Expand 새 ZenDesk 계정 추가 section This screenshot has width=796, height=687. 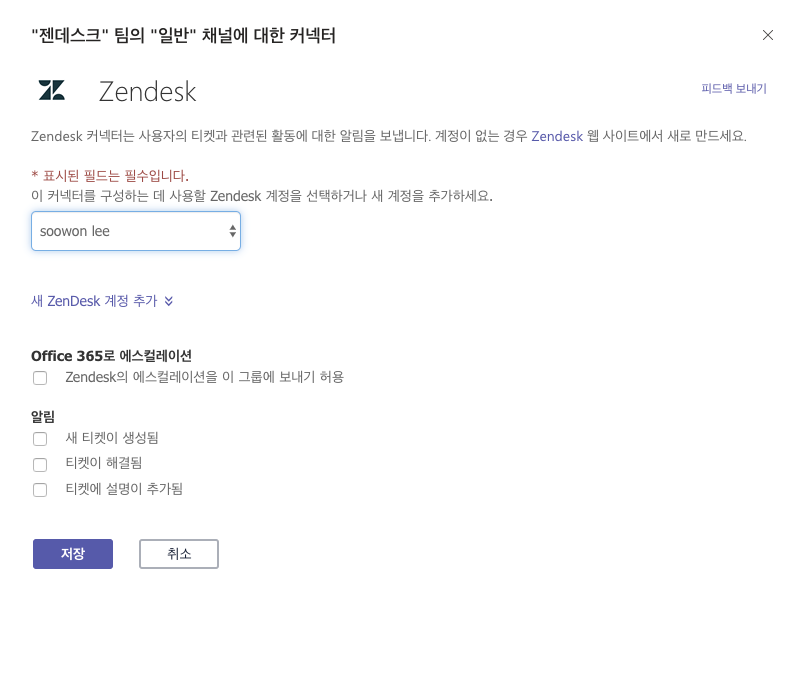pos(94,301)
